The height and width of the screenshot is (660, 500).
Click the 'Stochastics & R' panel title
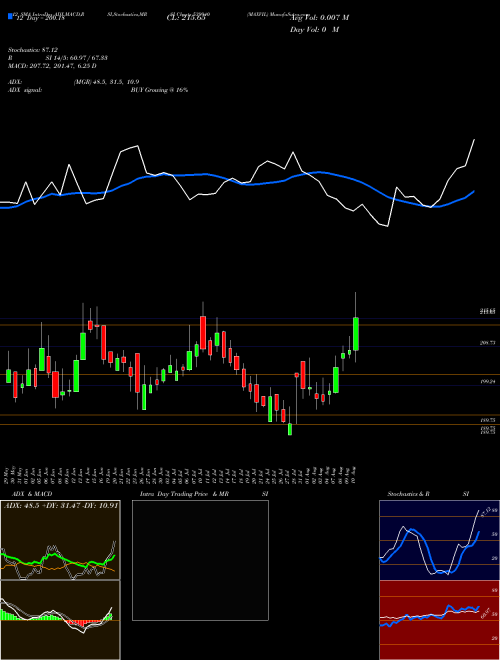[409, 494]
